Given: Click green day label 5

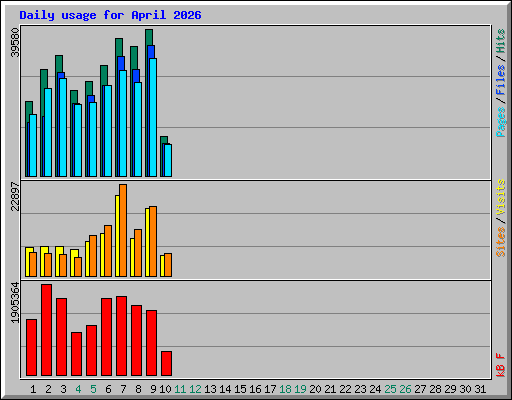Looking at the screenshot, I should tap(93, 389).
